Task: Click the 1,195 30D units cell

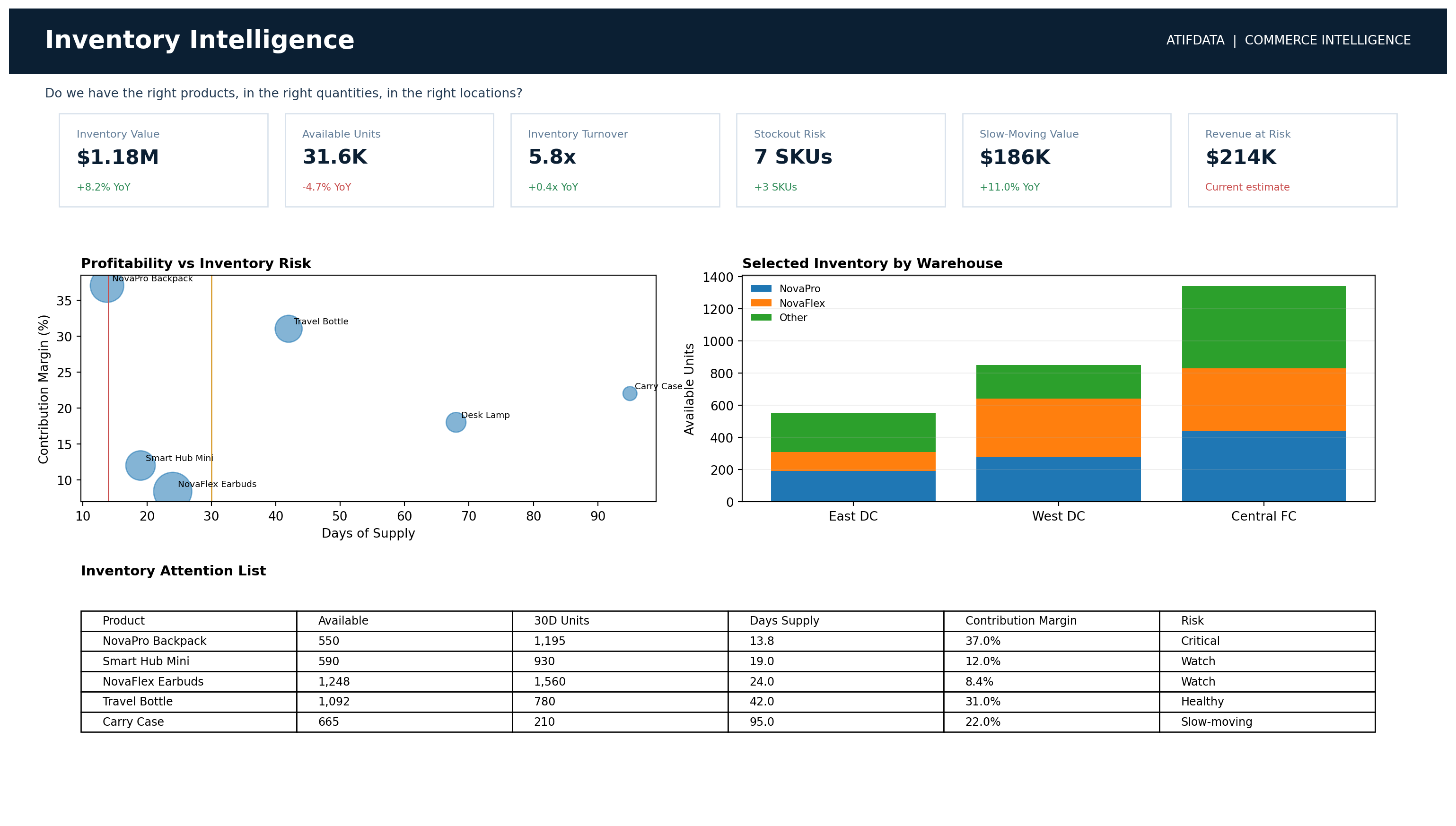Action: click(620, 641)
